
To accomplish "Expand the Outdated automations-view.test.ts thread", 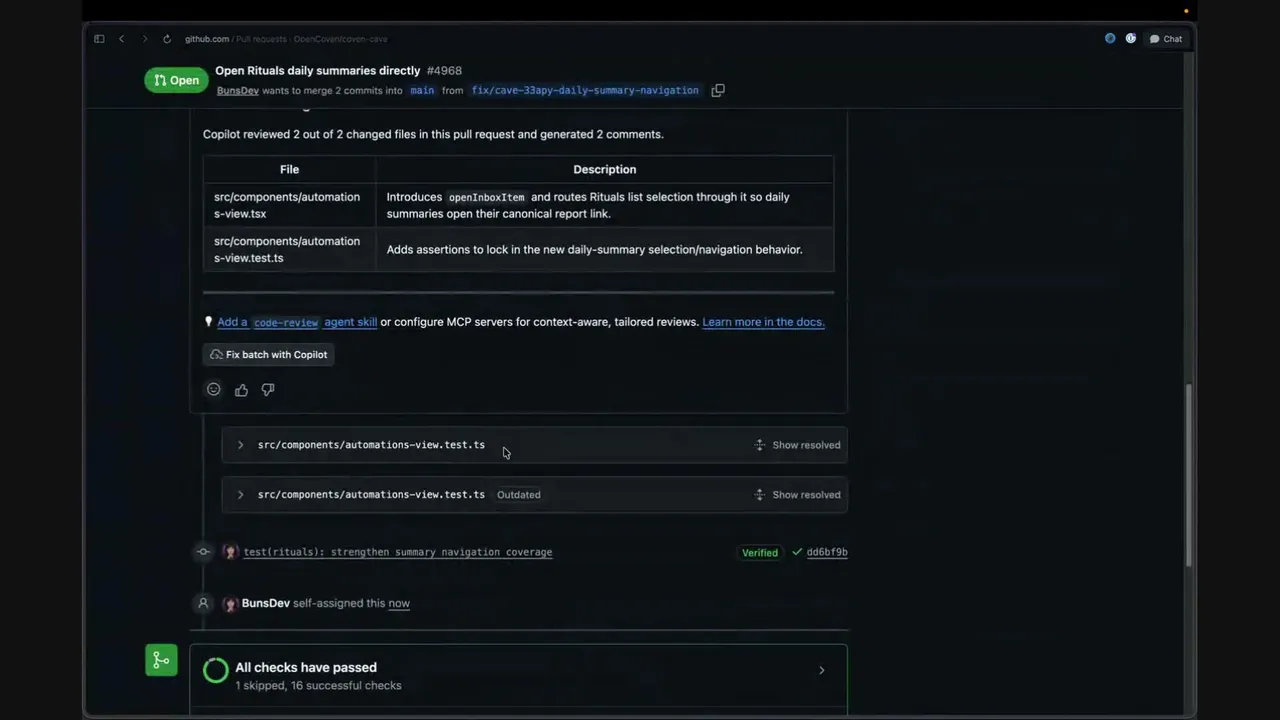I will (x=240, y=494).
